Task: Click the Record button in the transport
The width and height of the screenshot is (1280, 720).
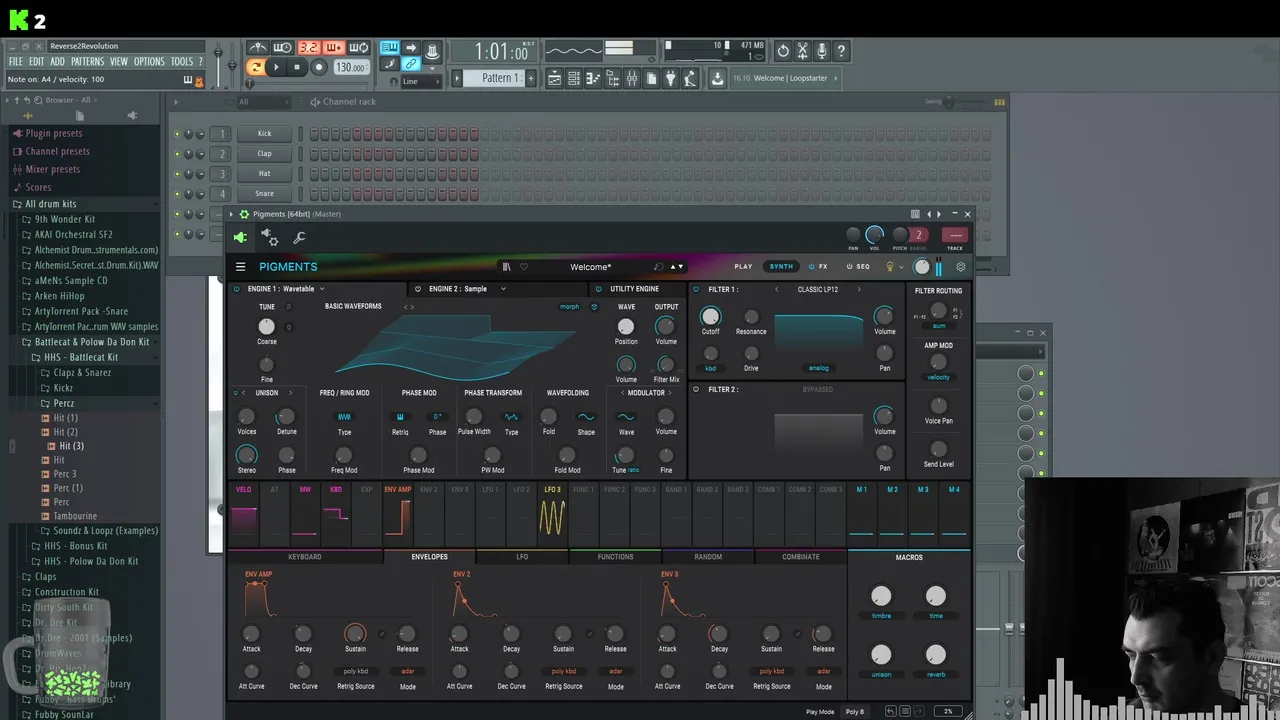Action: [319, 67]
